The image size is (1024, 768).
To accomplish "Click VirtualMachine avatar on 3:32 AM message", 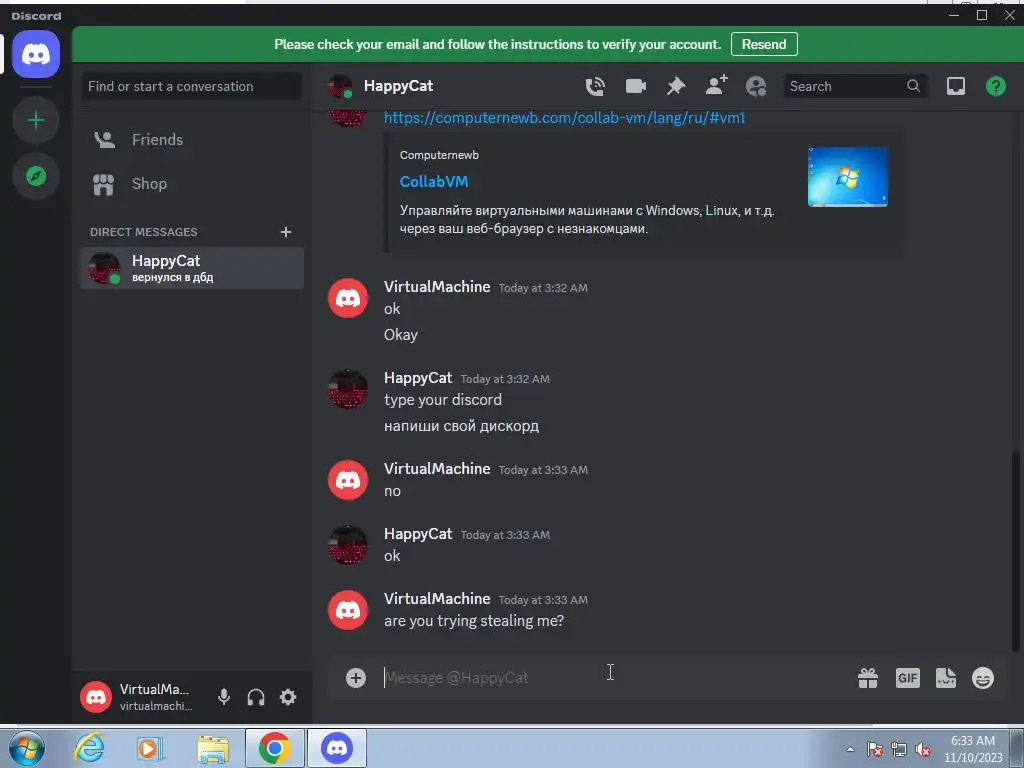I will (x=347, y=298).
